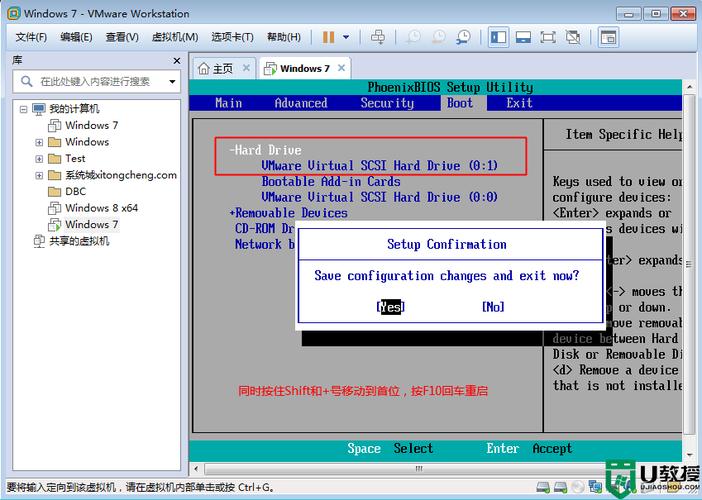Click the second hard disk status bar icon
This screenshot has height=500, width=702.
pos(561,487)
